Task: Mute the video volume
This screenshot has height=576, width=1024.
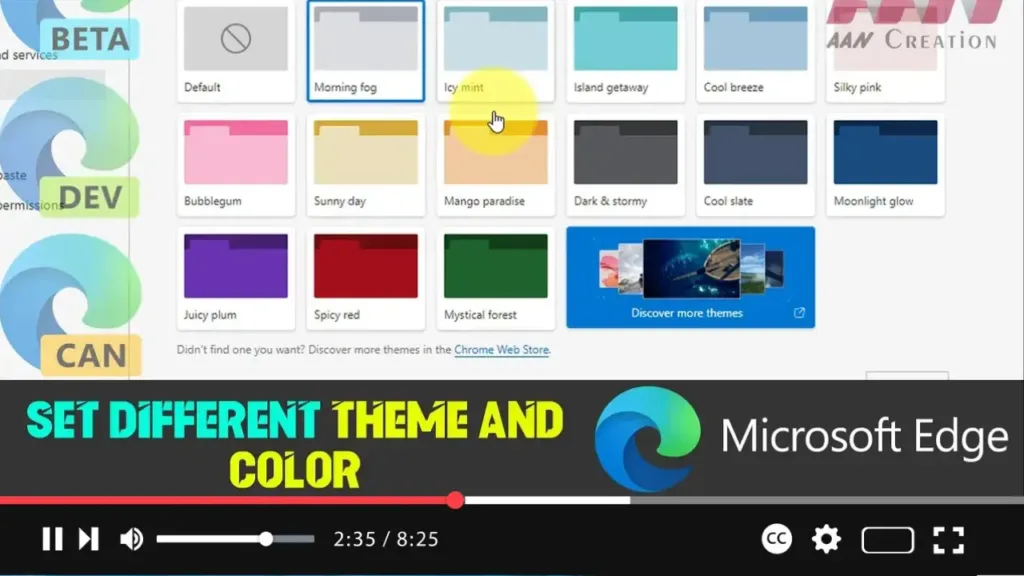Action: [131, 540]
